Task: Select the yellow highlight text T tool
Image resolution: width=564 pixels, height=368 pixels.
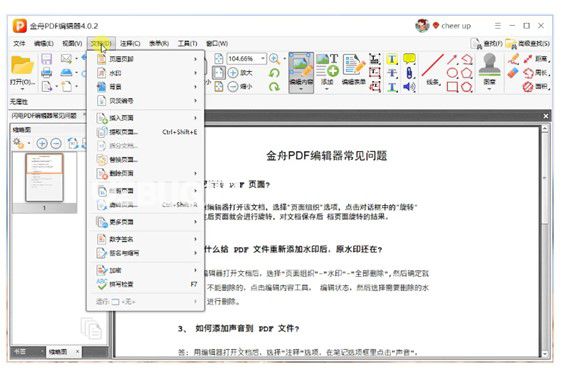Action: [392, 59]
